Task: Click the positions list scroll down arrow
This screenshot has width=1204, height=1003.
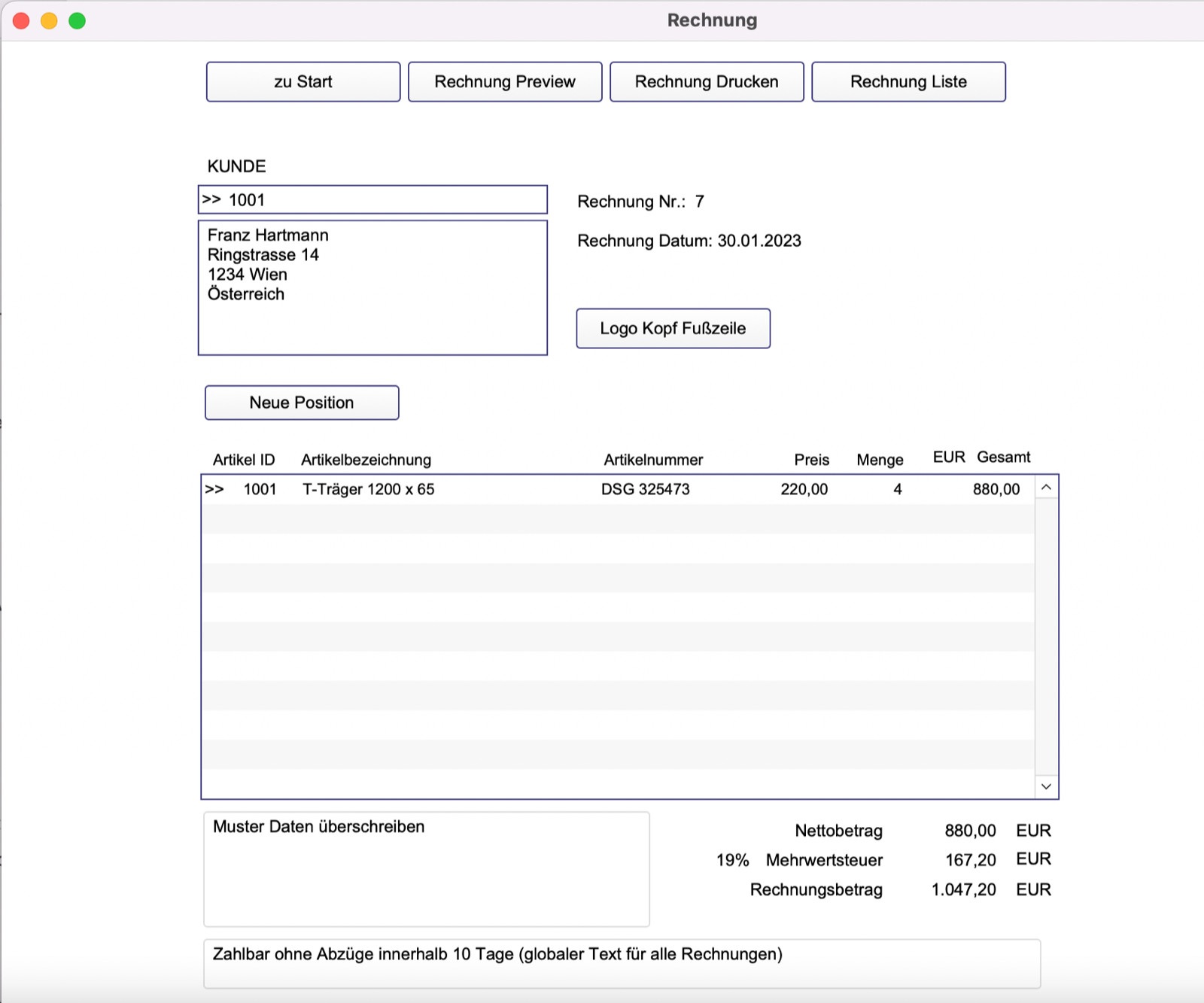Action: pos(1046,786)
